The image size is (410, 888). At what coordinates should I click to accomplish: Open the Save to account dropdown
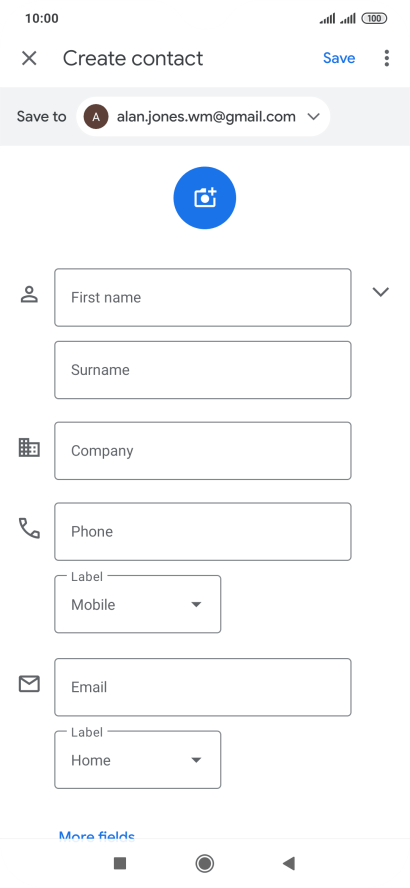(x=203, y=117)
